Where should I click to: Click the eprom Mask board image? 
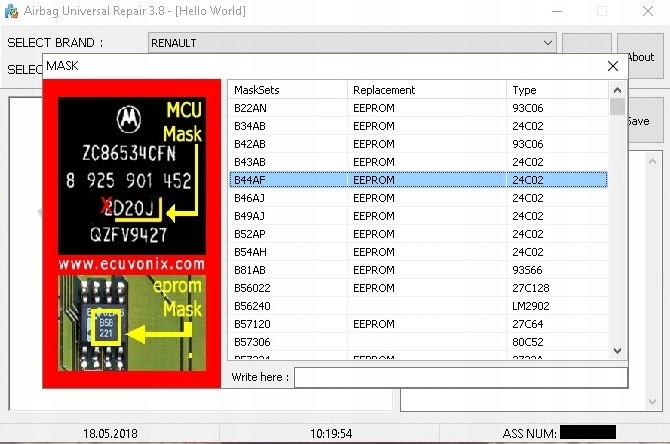click(x=132, y=323)
